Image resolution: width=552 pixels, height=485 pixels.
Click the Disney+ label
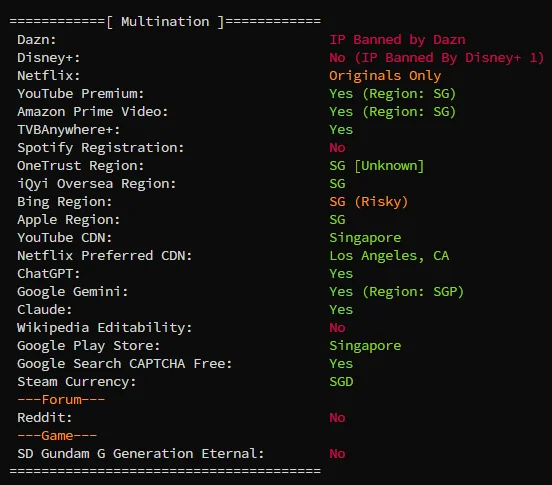click(x=49, y=58)
